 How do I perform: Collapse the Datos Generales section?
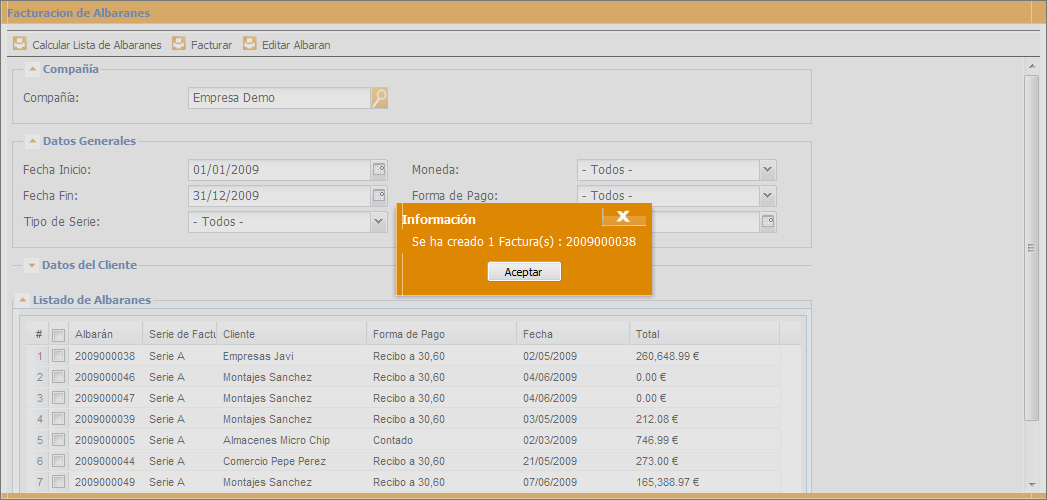click(32, 141)
